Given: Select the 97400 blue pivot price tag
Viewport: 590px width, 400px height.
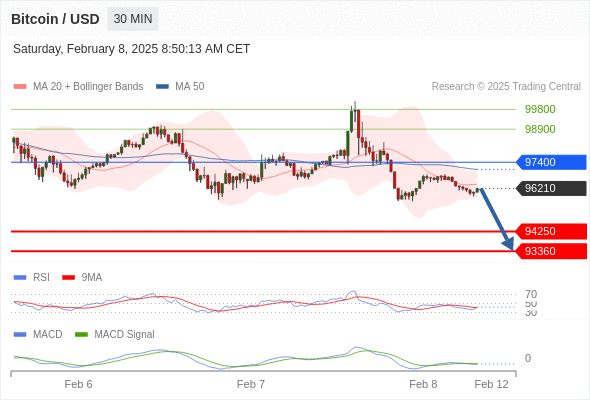Looking at the screenshot, I should (x=551, y=162).
